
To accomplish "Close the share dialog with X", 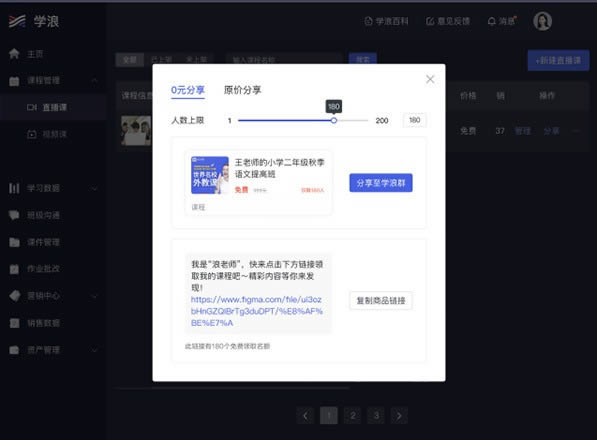I will point(430,79).
